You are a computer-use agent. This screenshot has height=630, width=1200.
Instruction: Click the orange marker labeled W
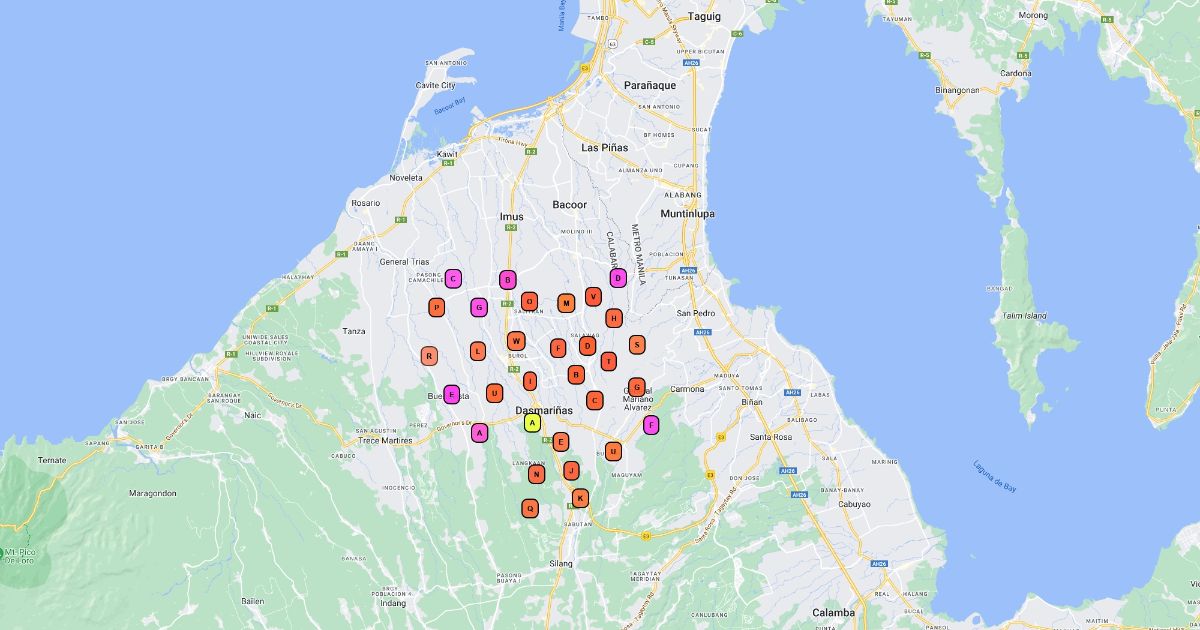click(516, 340)
